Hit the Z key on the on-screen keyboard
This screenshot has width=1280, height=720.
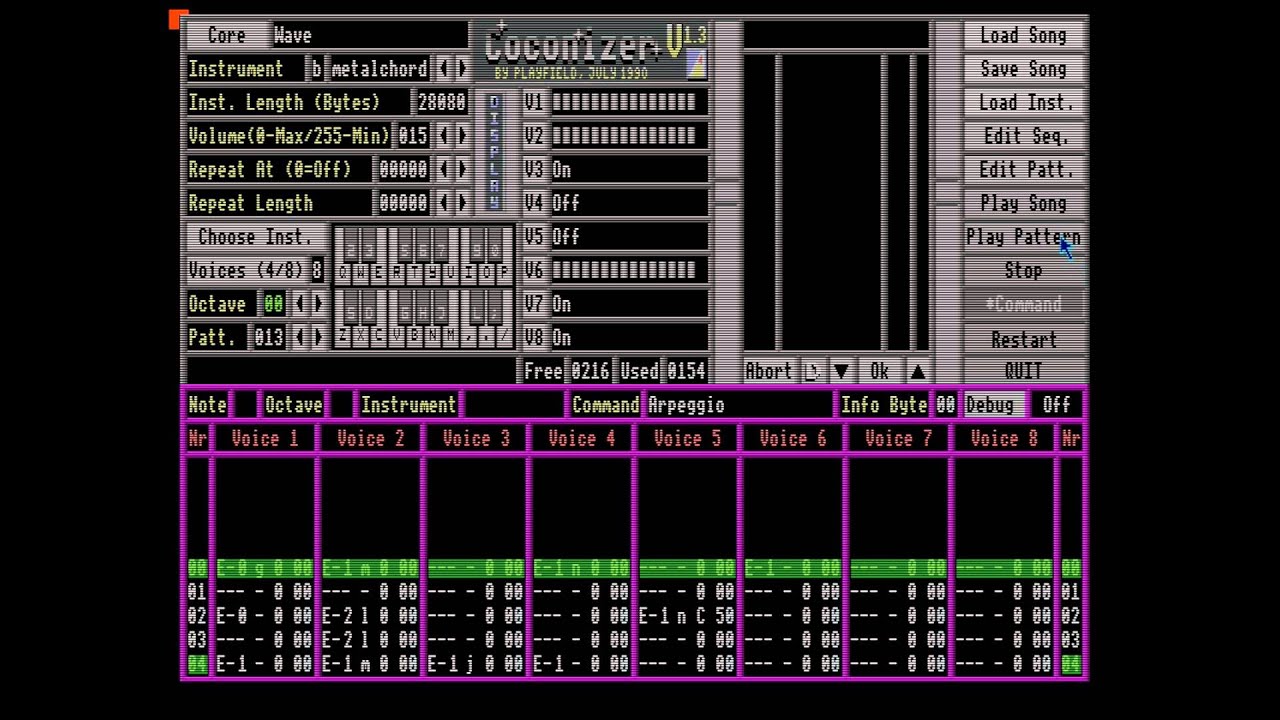coord(343,337)
